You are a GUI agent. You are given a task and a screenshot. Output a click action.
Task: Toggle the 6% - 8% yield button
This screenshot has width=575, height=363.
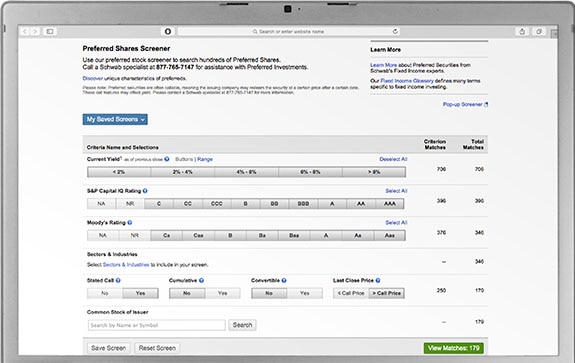(x=310, y=172)
